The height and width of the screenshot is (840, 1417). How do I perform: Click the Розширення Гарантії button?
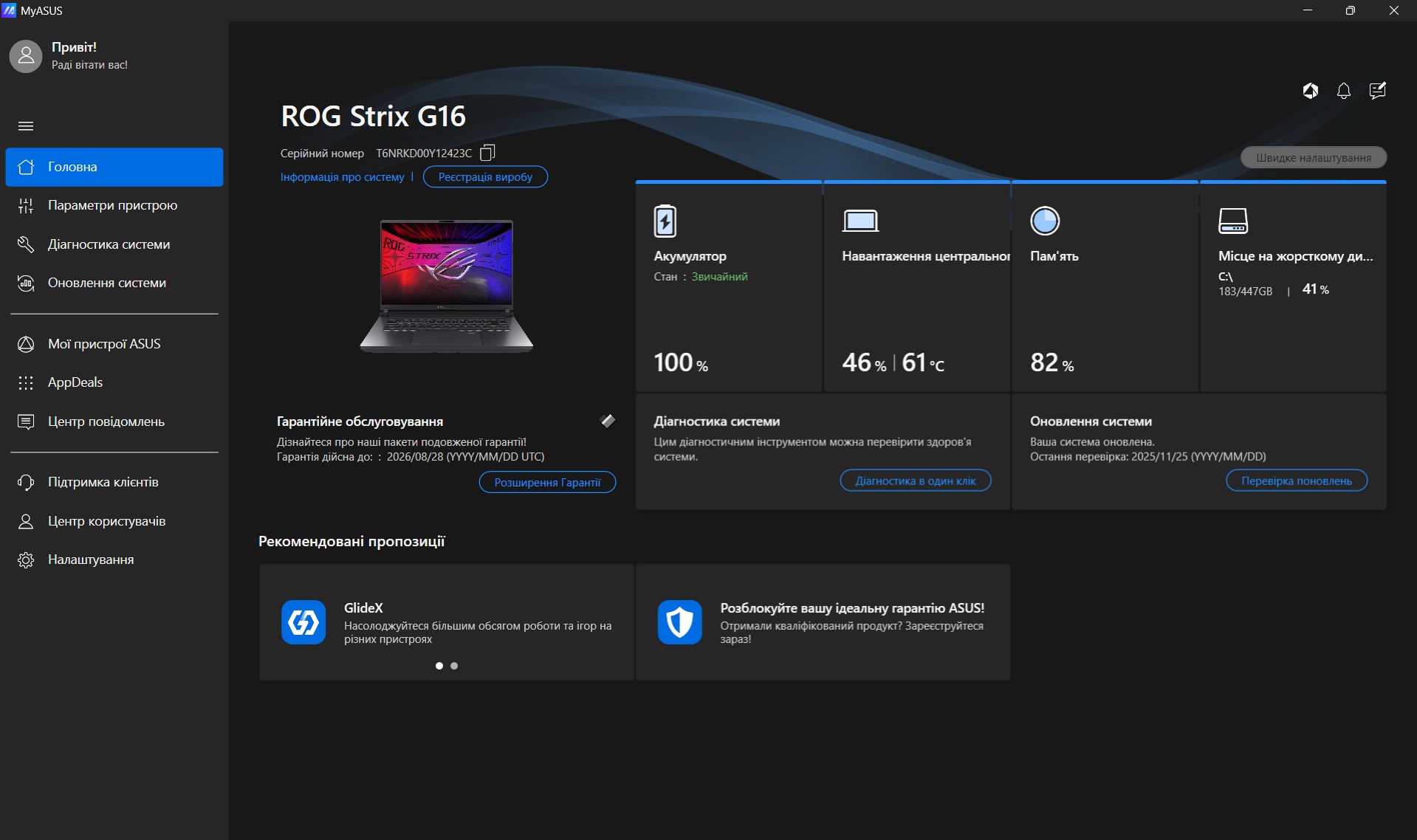pos(547,482)
